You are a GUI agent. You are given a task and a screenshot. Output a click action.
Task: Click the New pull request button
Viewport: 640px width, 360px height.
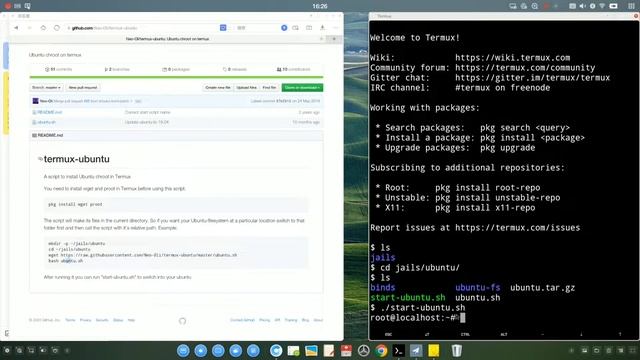coord(83,87)
